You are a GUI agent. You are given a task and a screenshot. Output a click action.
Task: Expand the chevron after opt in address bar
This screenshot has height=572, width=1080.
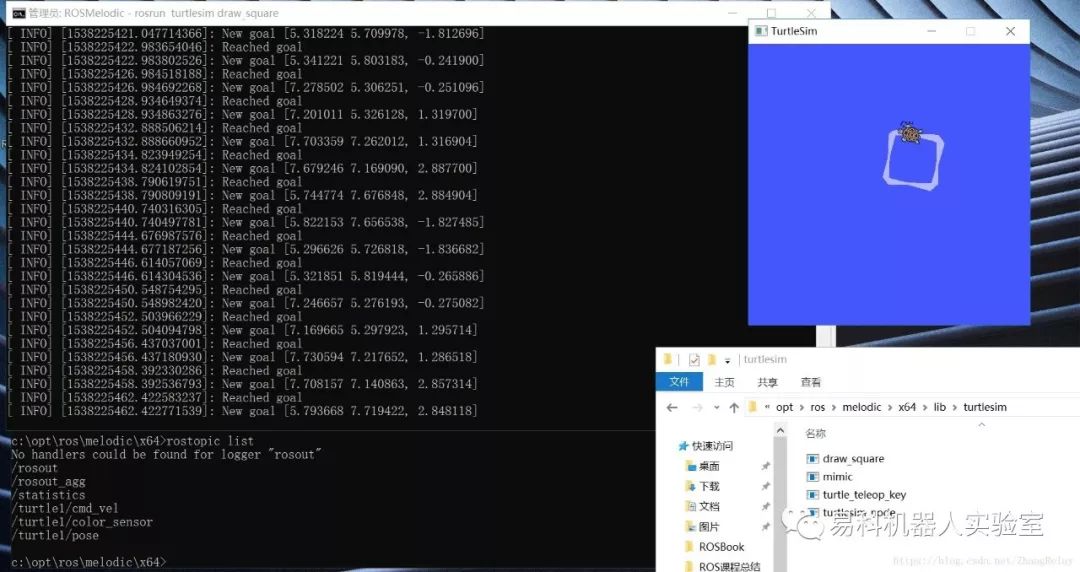coord(801,407)
